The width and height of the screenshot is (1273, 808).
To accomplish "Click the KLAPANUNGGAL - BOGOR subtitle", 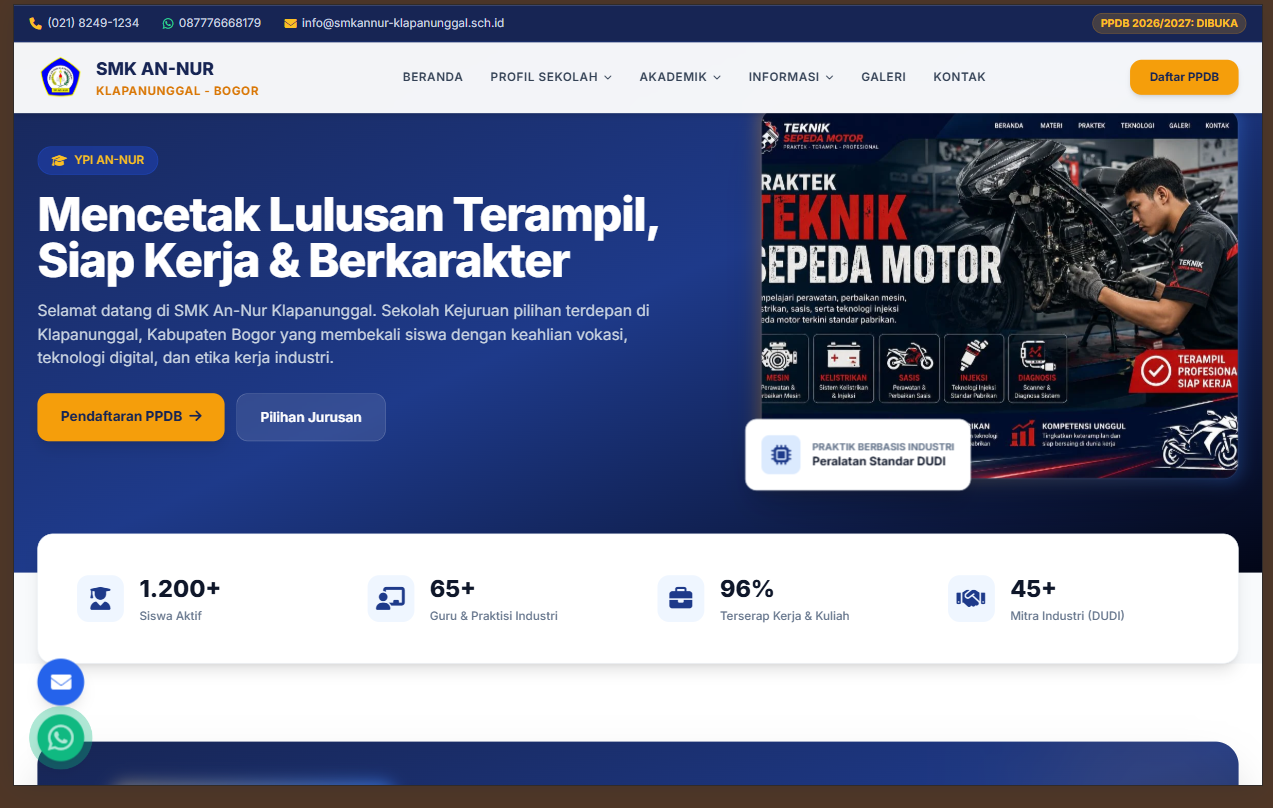I will [x=177, y=91].
